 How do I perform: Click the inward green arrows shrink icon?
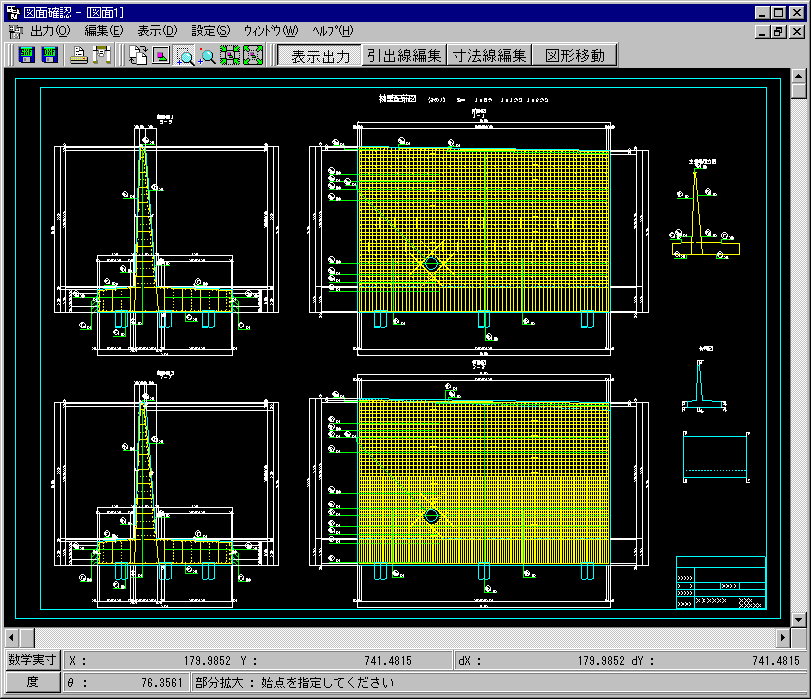click(230, 55)
